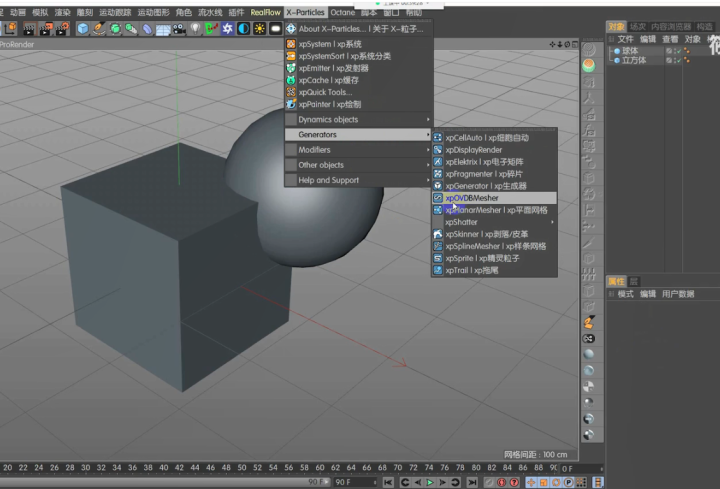Play the animation forward
The width and height of the screenshot is (720, 489).
[430, 482]
